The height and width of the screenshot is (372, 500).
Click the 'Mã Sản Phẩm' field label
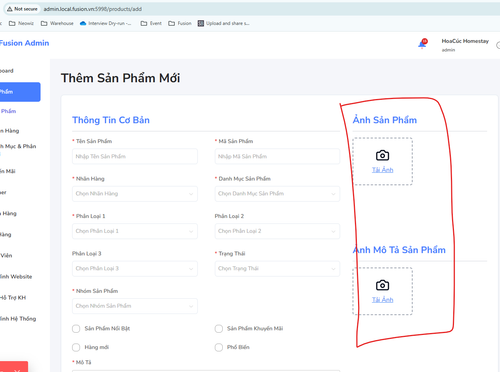(x=236, y=141)
